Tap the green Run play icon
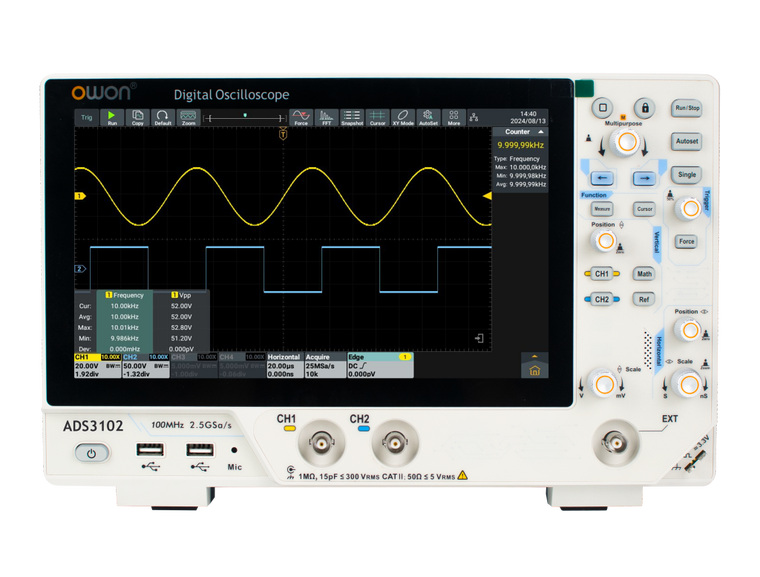This screenshot has height=577, width=760. [112, 117]
